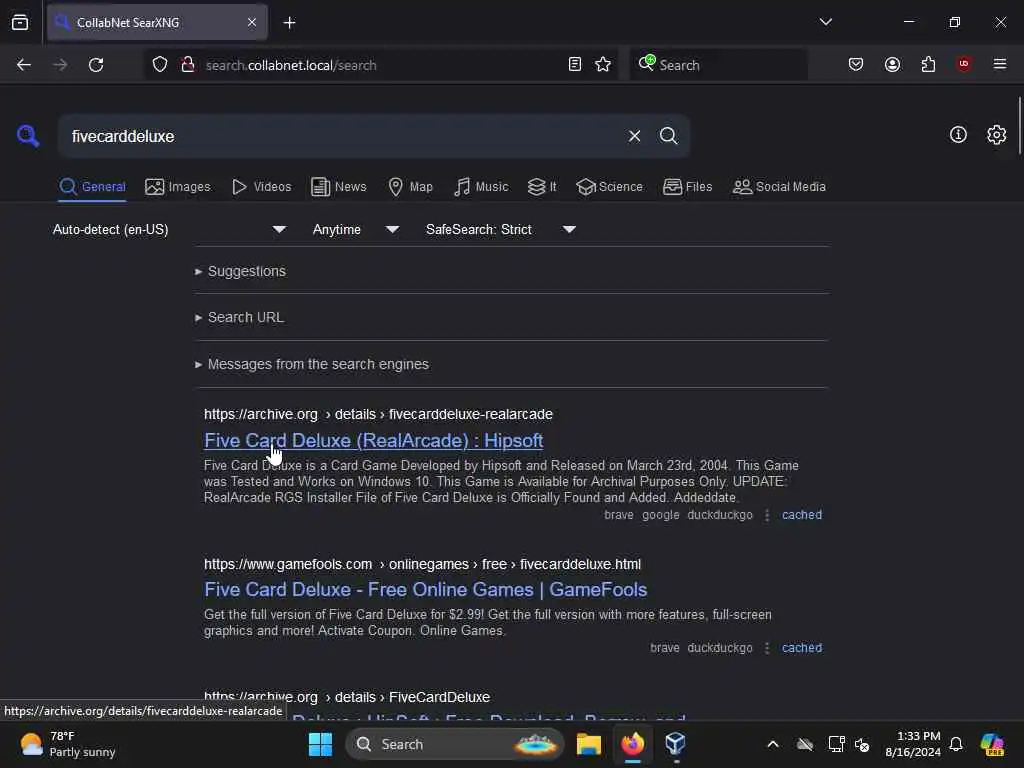Image resolution: width=1024 pixels, height=768 pixels.
Task: Expand Messages from the search engines
Action: tap(312, 364)
